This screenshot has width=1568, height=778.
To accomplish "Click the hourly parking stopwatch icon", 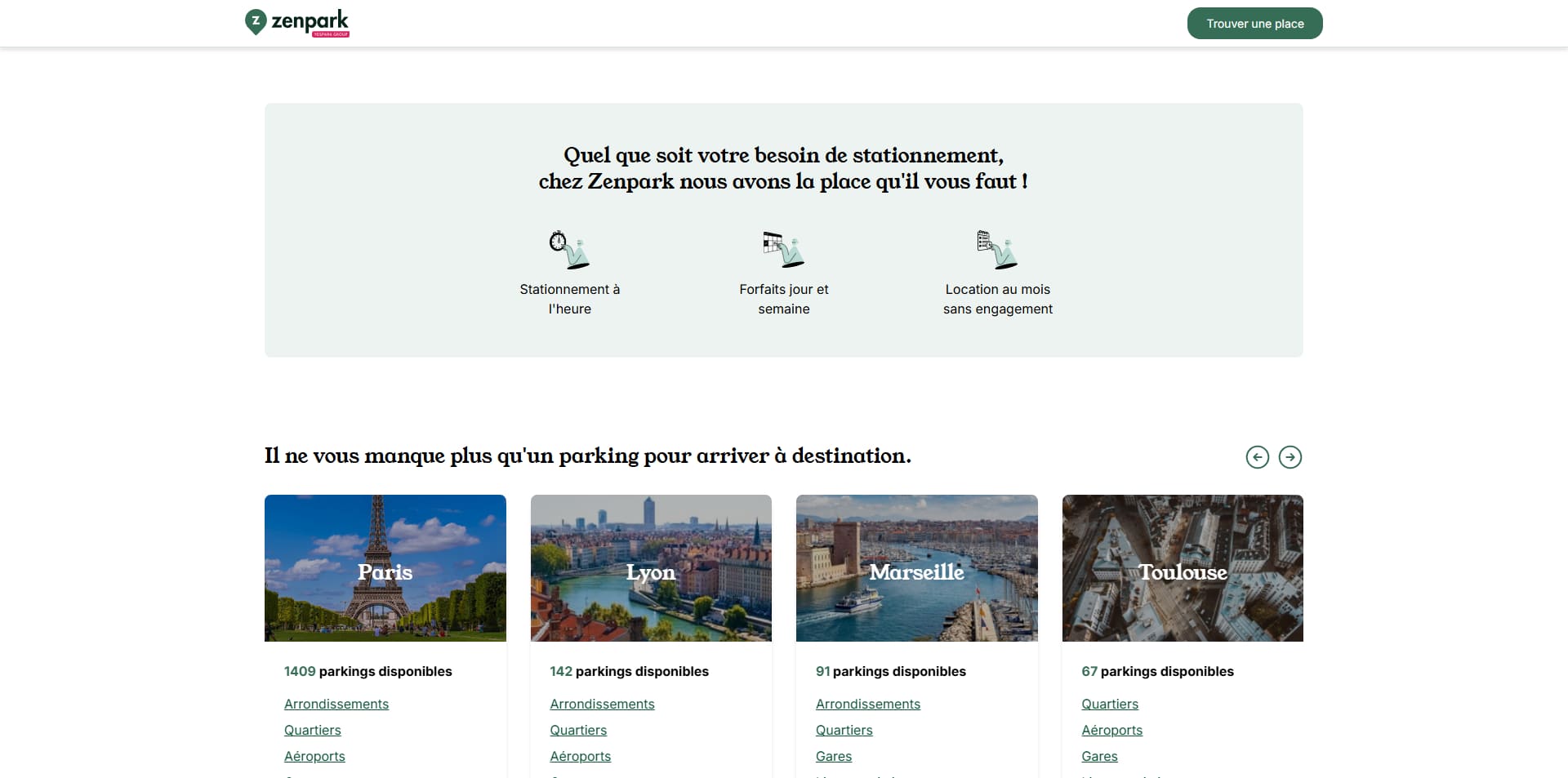I will pyautogui.click(x=569, y=250).
